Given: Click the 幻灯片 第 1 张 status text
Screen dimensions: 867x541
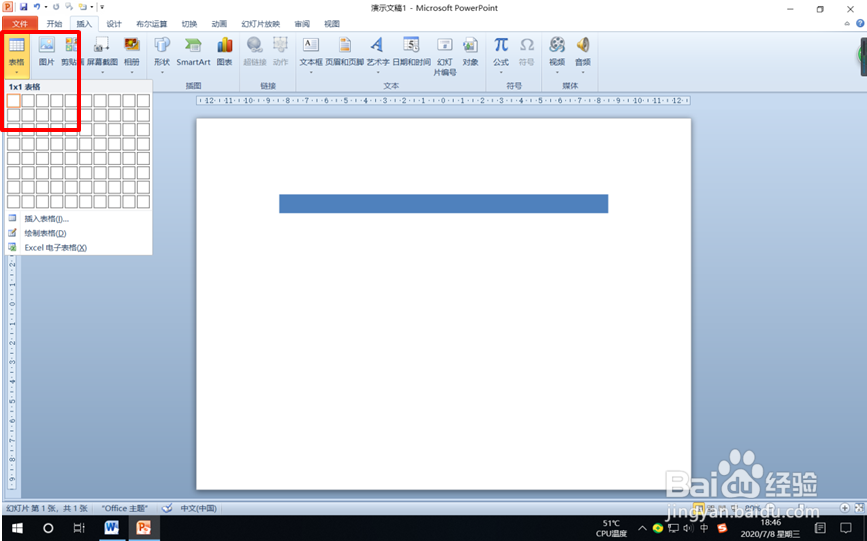Looking at the screenshot, I should [x=47, y=508].
